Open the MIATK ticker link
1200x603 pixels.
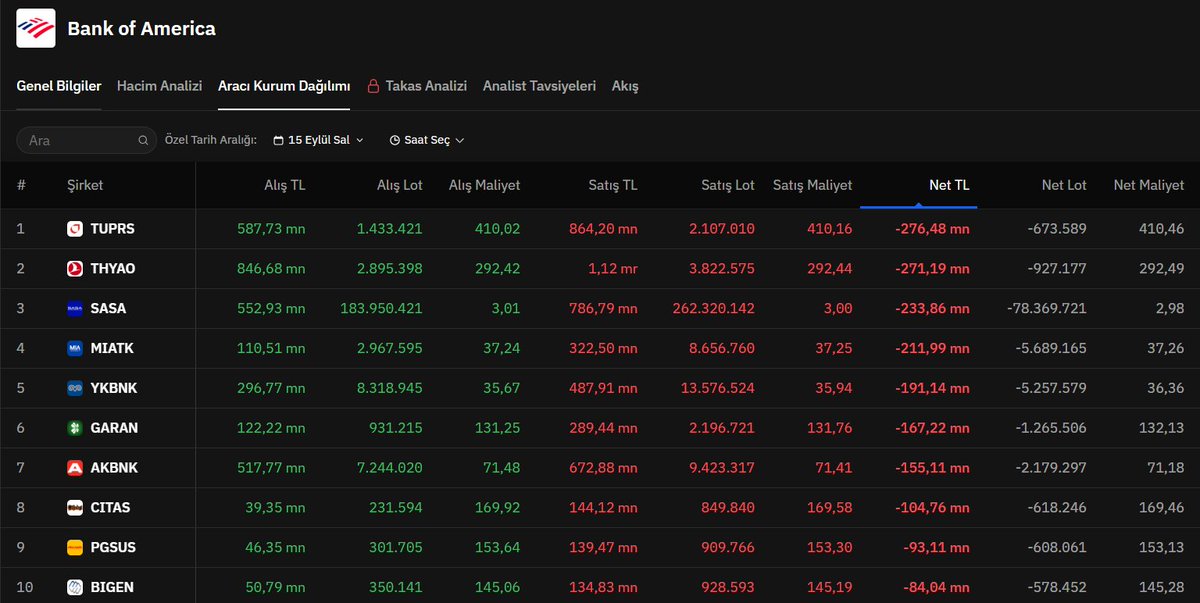click(112, 348)
